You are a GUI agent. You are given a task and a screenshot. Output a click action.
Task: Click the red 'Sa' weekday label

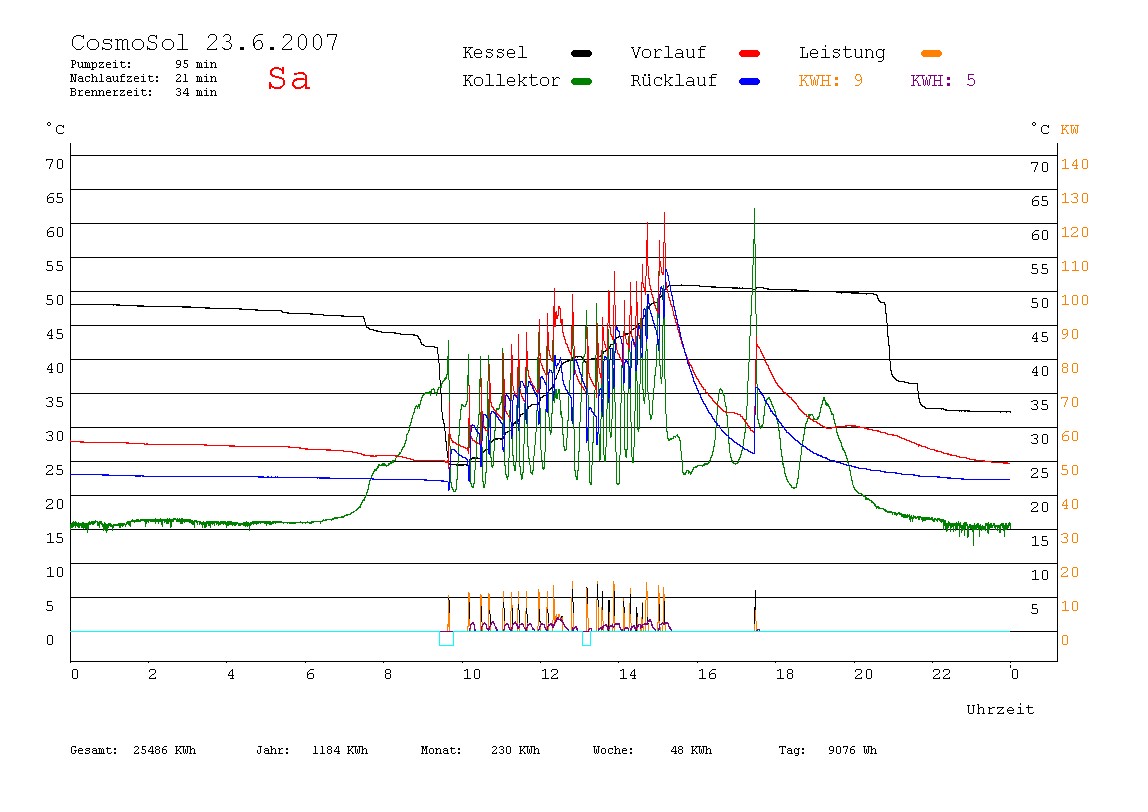[288, 78]
